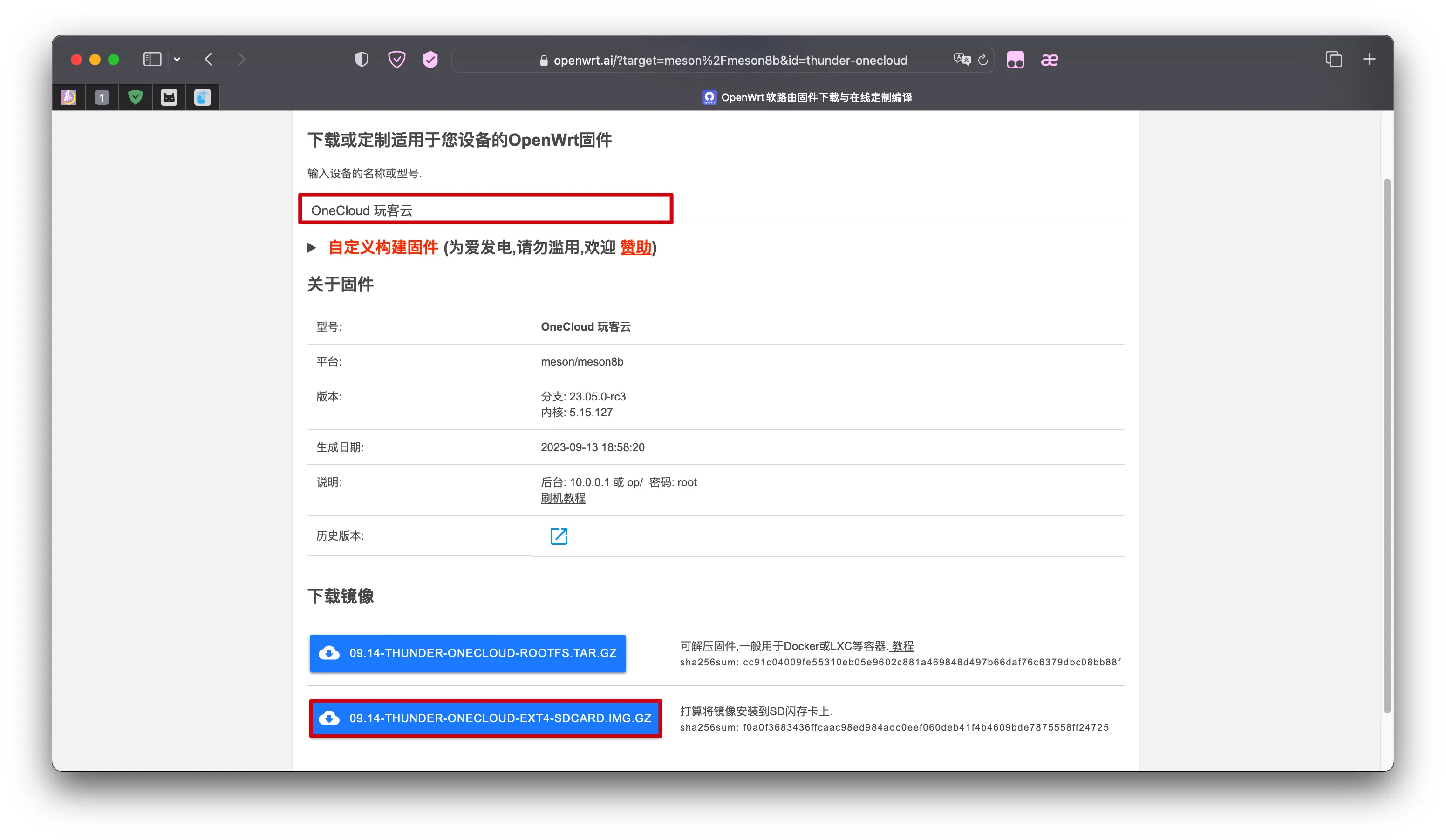The height and width of the screenshot is (840, 1446).
Task: Click the sdcard sha256sum value starting f0a0f3683436
Action: (926, 728)
